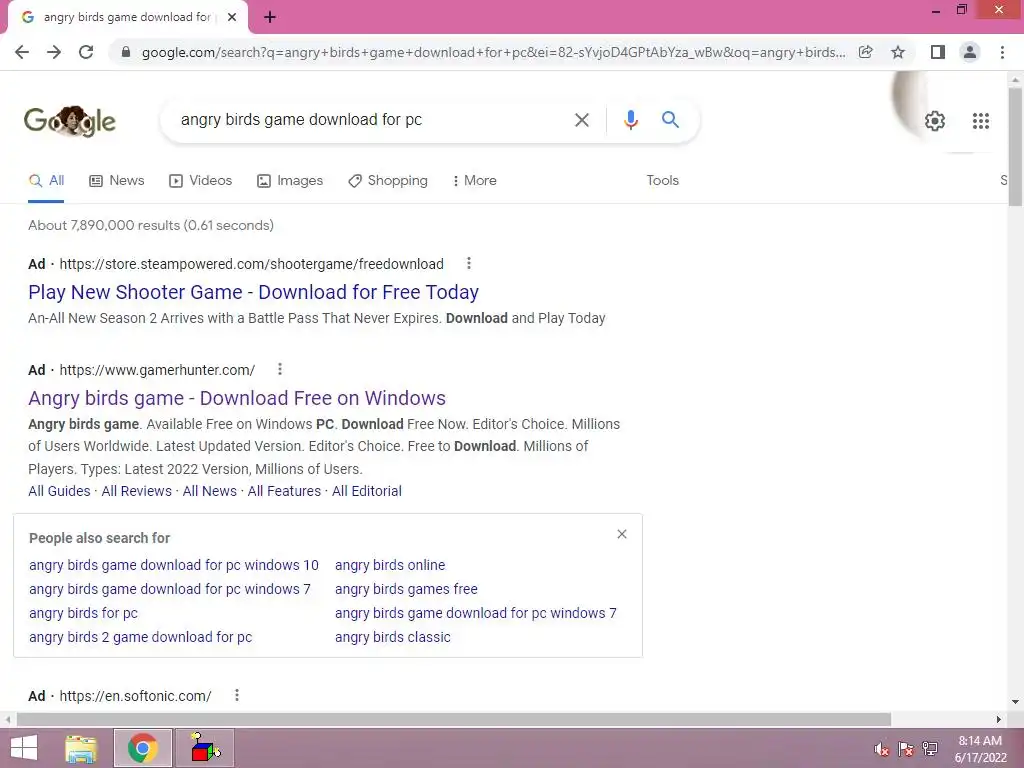Viewport: 1024px width, 768px height.
Task: View site lock info in address bar
Action: point(126,52)
